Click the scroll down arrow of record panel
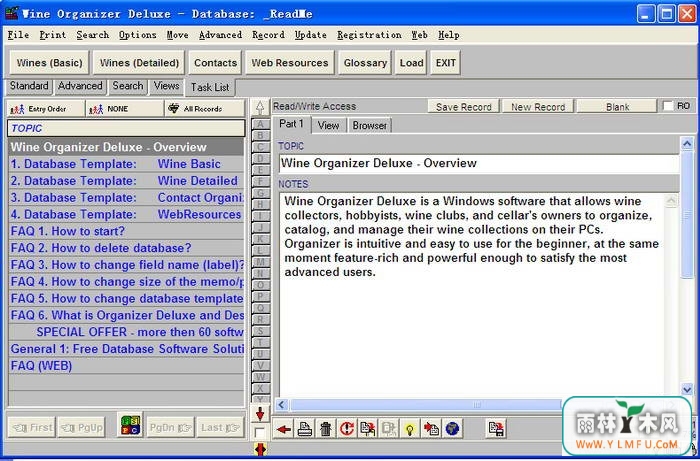700x461 pixels. (x=687, y=390)
